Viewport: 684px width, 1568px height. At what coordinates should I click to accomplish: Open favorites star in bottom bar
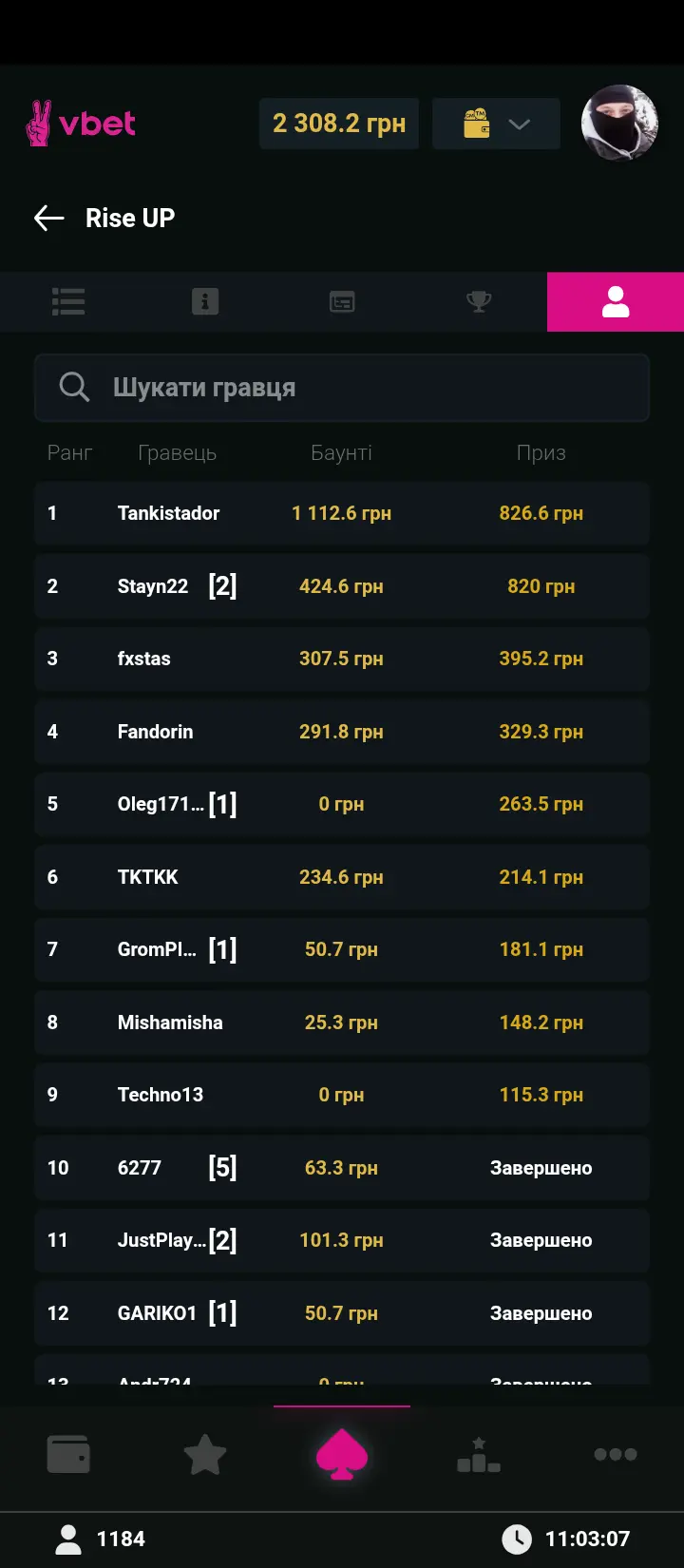point(205,1455)
